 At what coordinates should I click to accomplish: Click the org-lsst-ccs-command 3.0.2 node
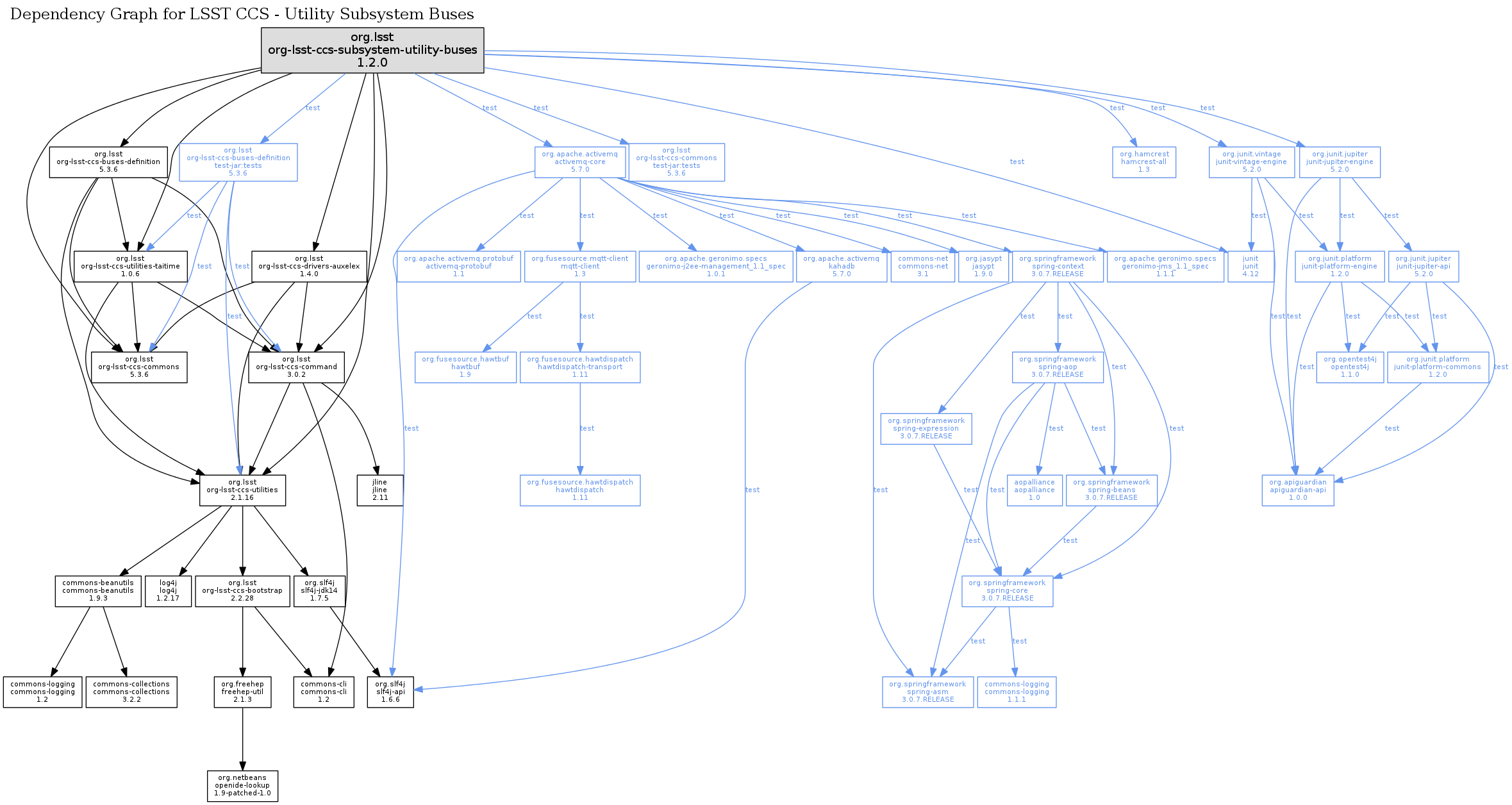coord(296,367)
